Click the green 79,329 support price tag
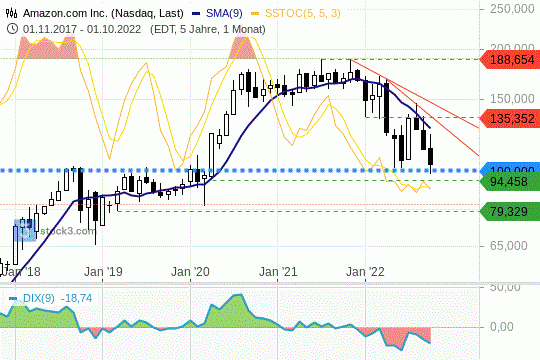 [510, 211]
